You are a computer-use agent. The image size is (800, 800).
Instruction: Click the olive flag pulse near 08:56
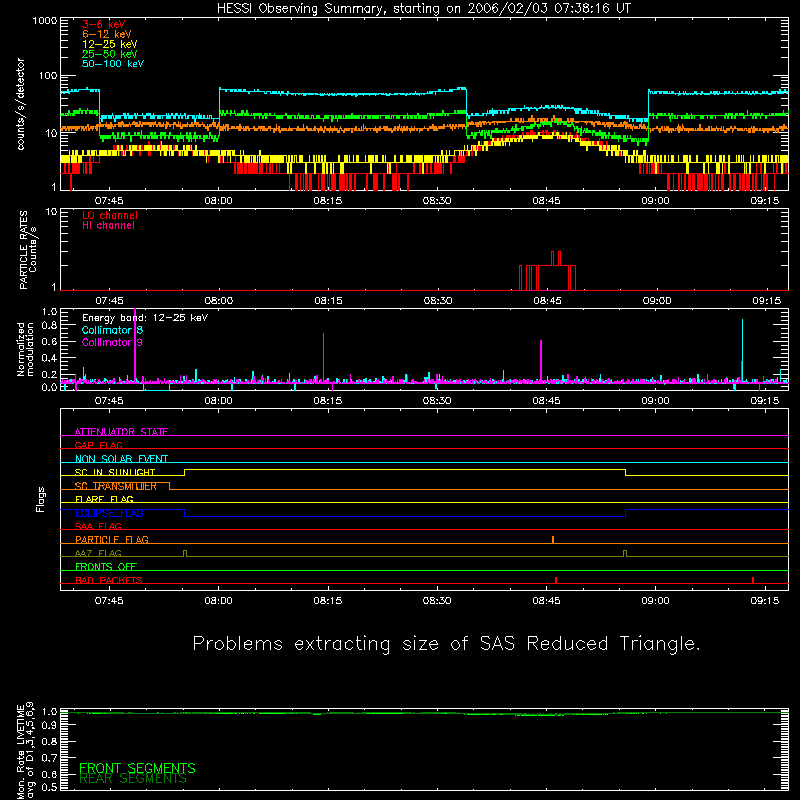click(625, 554)
